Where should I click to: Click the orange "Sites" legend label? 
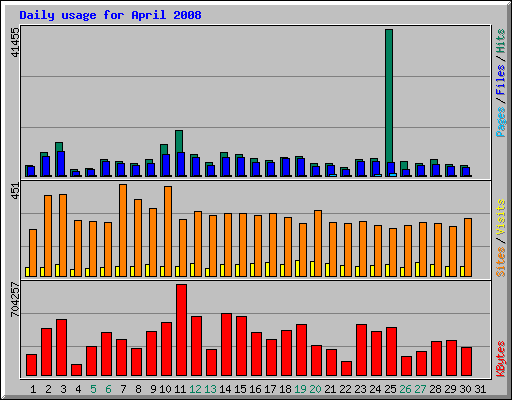(501, 262)
